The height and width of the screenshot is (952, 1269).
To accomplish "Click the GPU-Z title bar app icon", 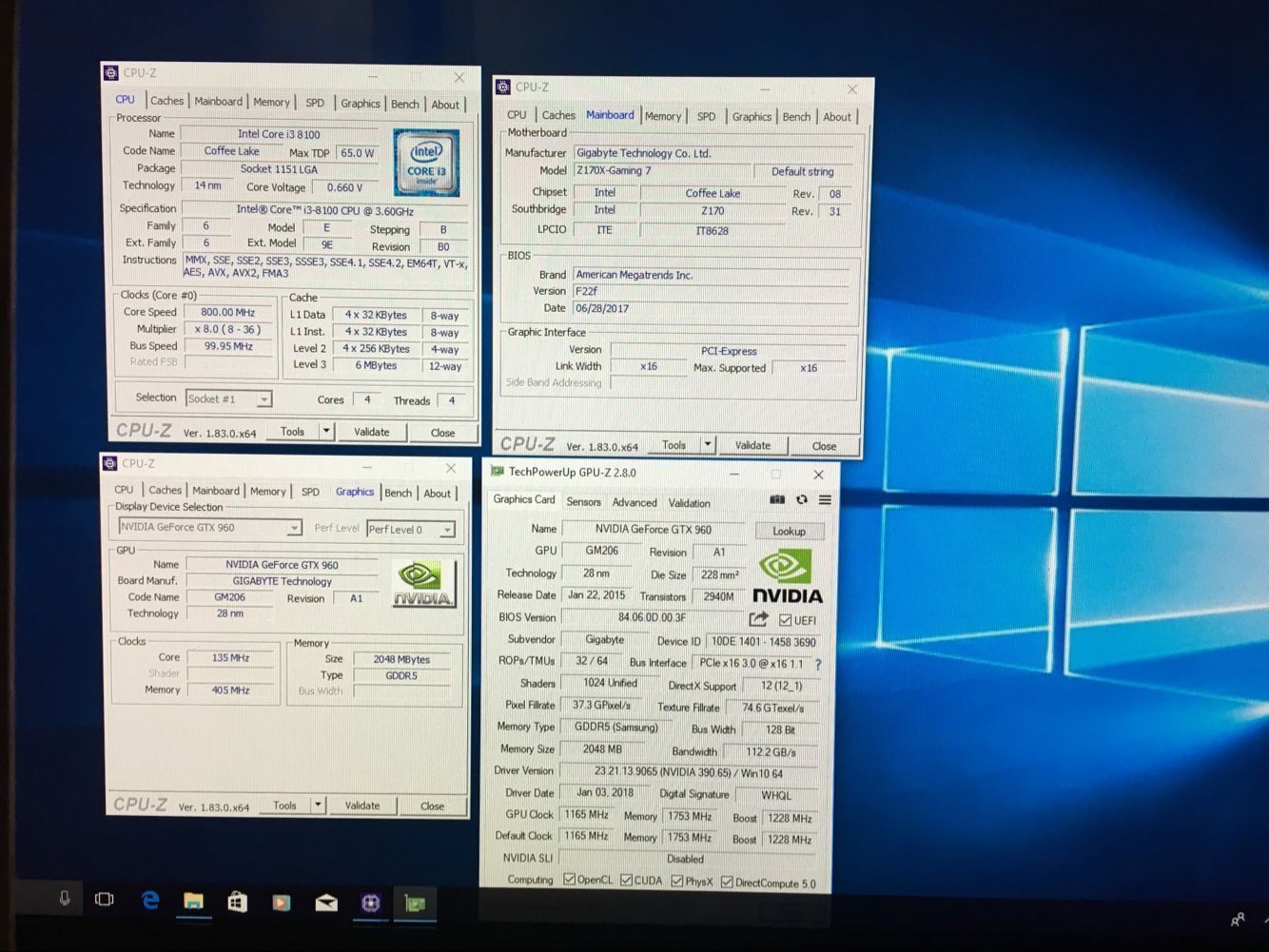I will pos(497,472).
